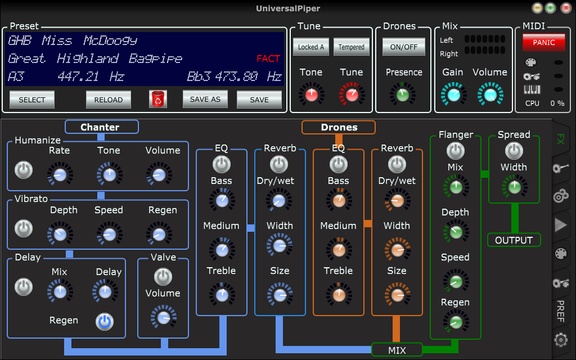Viewport: 576px width, 360px height.
Task: Click the SAVE AS button
Action: click(x=205, y=99)
